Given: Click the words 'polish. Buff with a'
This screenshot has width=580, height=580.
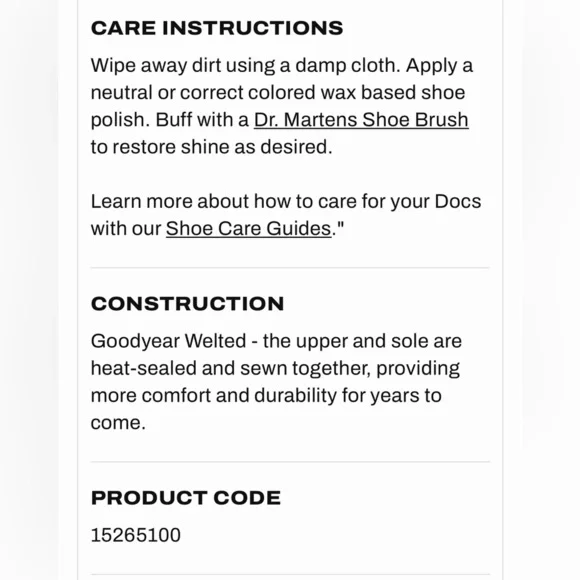Looking at the screenshot, I should (170, 120).
